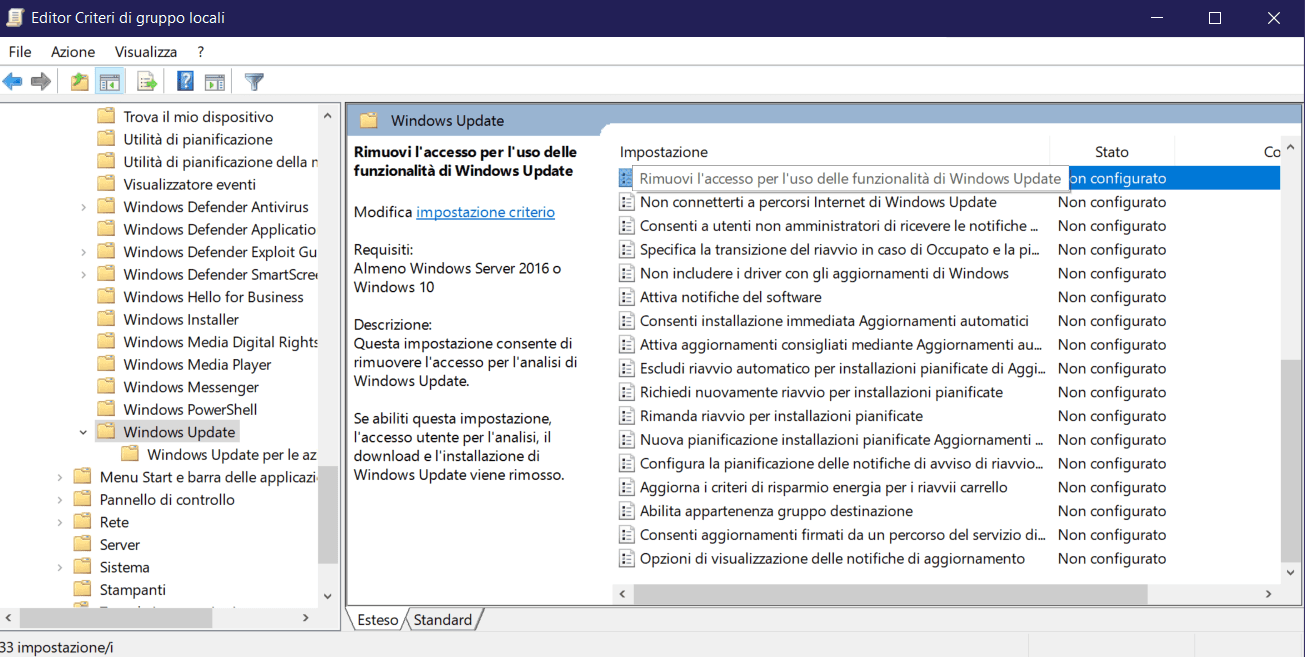The height and width of the screenshot is (657, 1305).
Task: Open the Azione menu
Action: pos(73,51)
